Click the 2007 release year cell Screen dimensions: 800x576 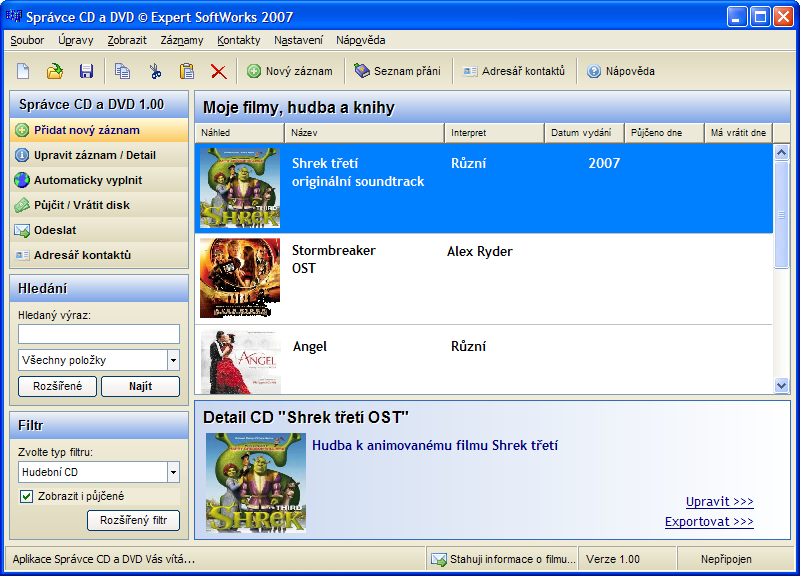click(x=604, y=163)
